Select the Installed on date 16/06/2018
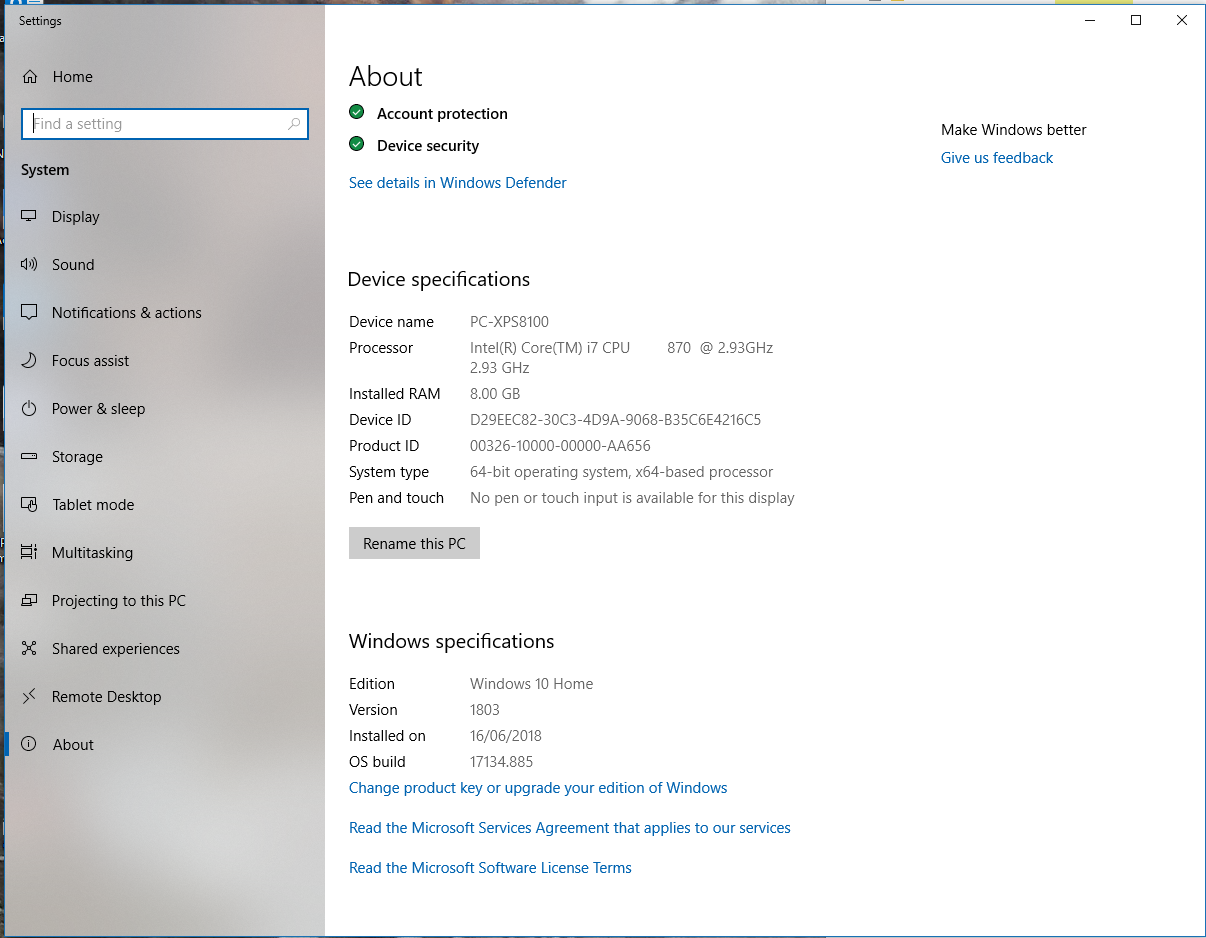1206x938 pixels. coord(506,736)
